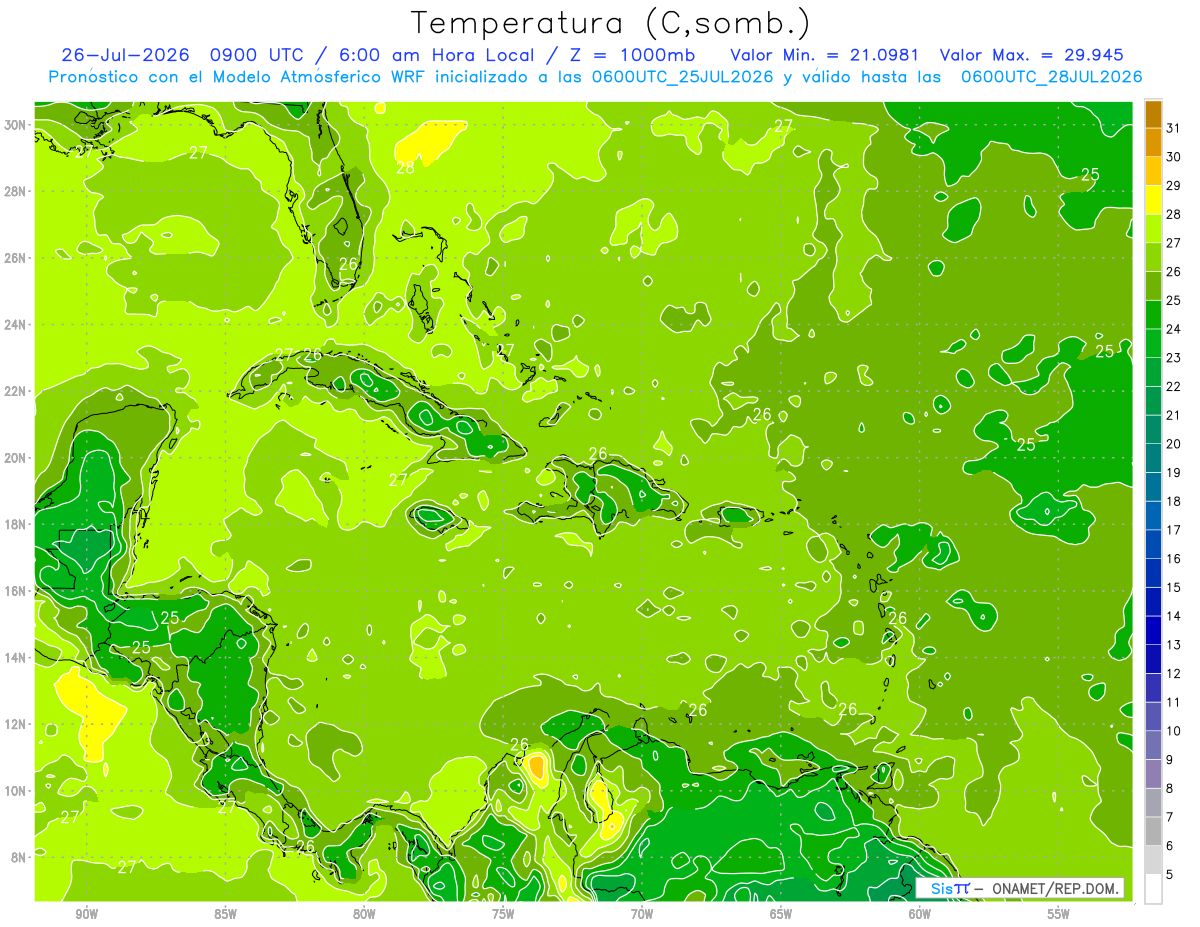Click the 90W longitude label

point(86,914)
